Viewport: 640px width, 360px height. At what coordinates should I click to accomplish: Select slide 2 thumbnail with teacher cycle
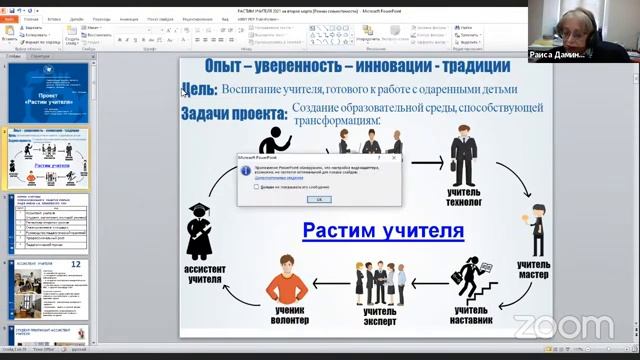(48, 159)
